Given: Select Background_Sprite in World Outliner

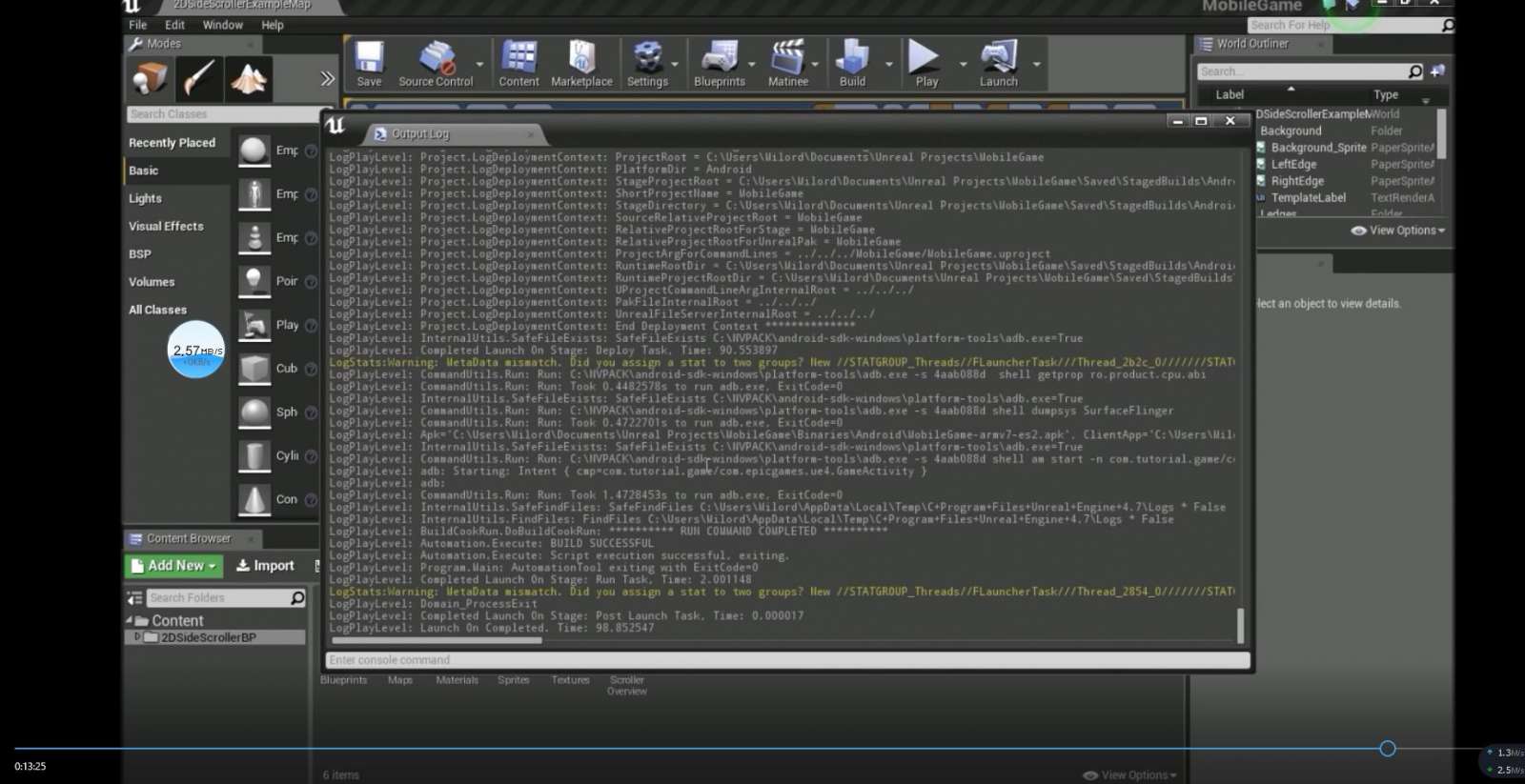Looking at the screenshot, I should [1318, 148].
